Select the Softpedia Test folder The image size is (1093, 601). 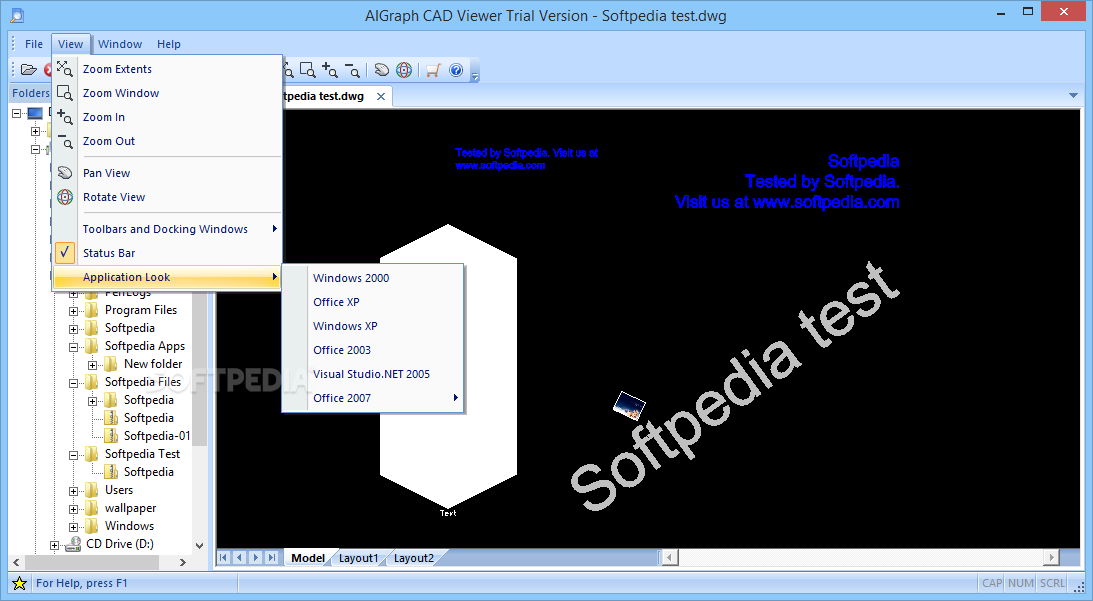[142, 454]
